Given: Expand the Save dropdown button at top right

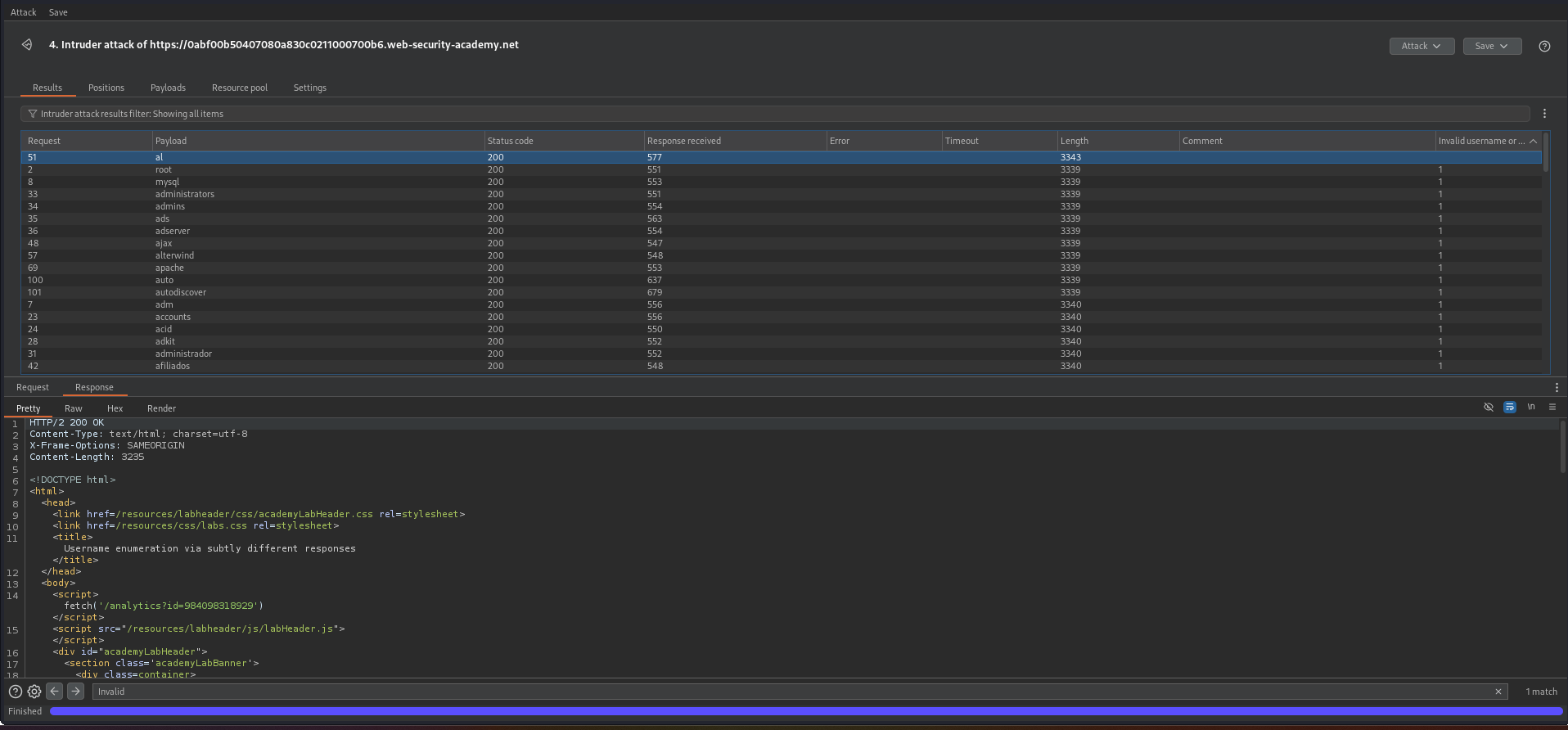Looking at the screenshot, I should [x=1491, y=47].
